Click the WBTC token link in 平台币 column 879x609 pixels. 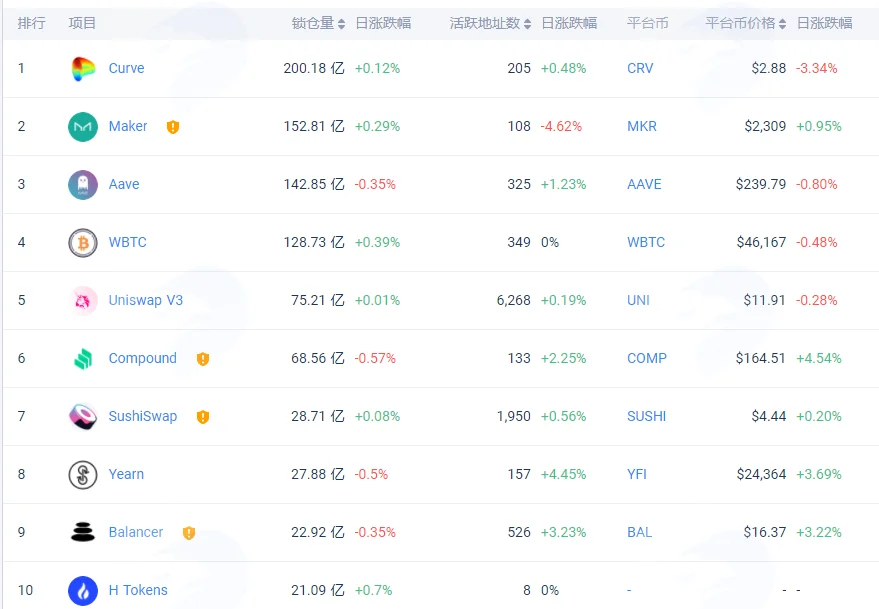(646, 242)
